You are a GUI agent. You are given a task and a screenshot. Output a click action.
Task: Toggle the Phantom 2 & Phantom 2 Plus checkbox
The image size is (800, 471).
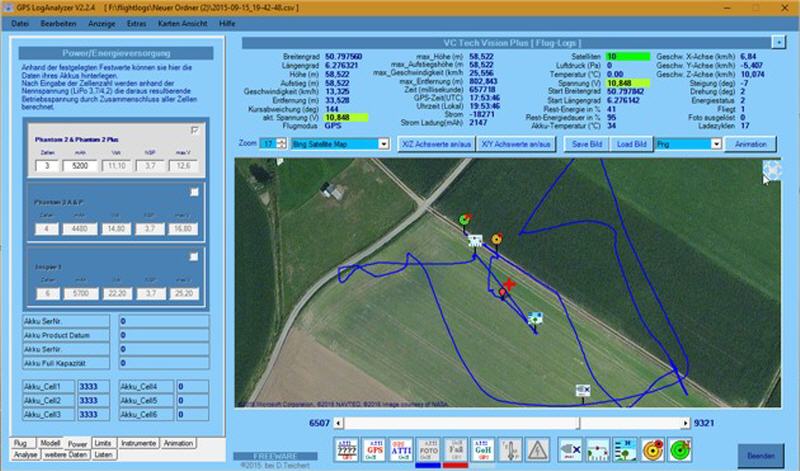coord(194,131)
